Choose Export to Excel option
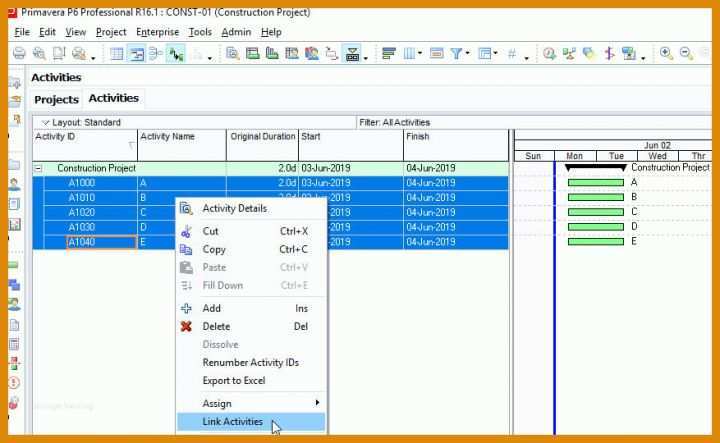This screenshot has height=443, width=720. 251,381
